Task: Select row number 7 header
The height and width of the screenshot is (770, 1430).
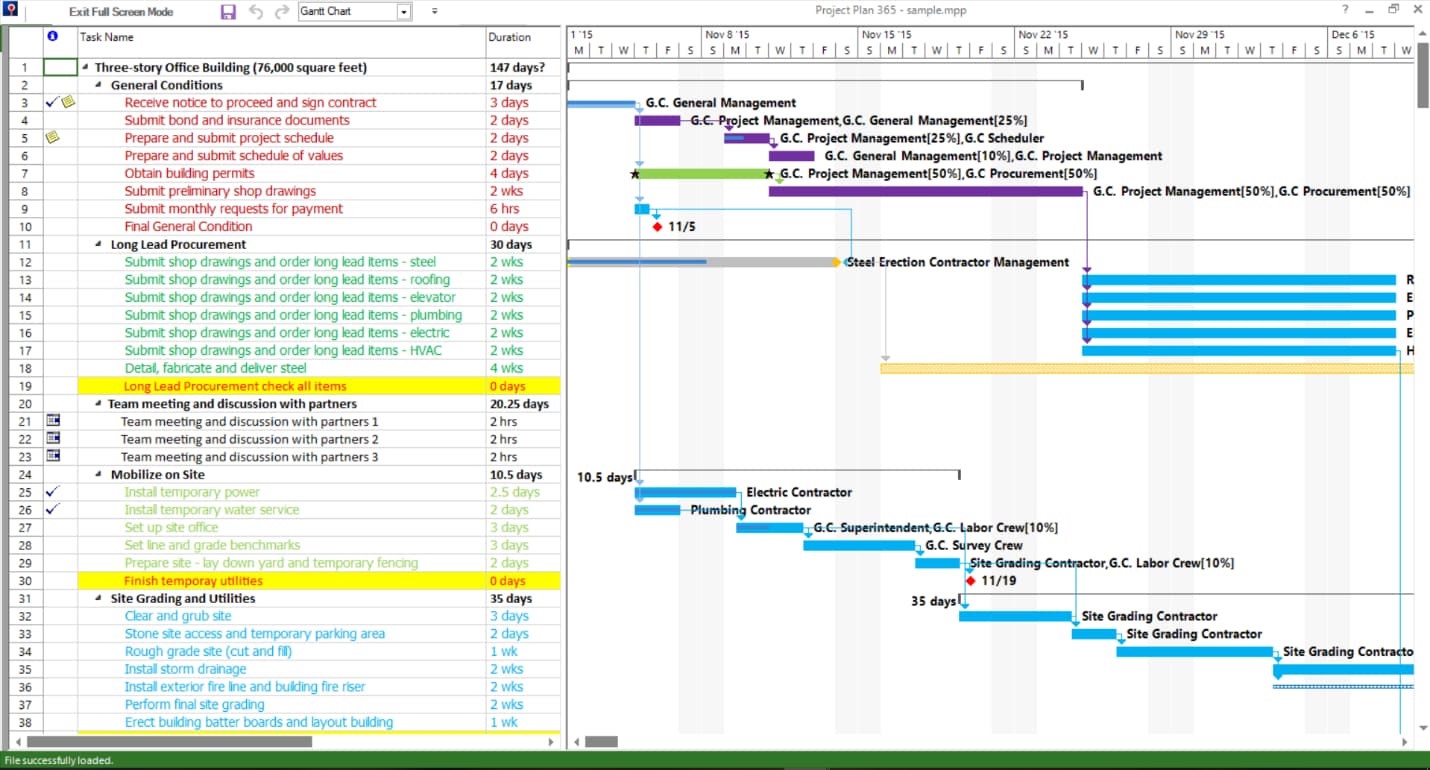Action: [24, 173]
